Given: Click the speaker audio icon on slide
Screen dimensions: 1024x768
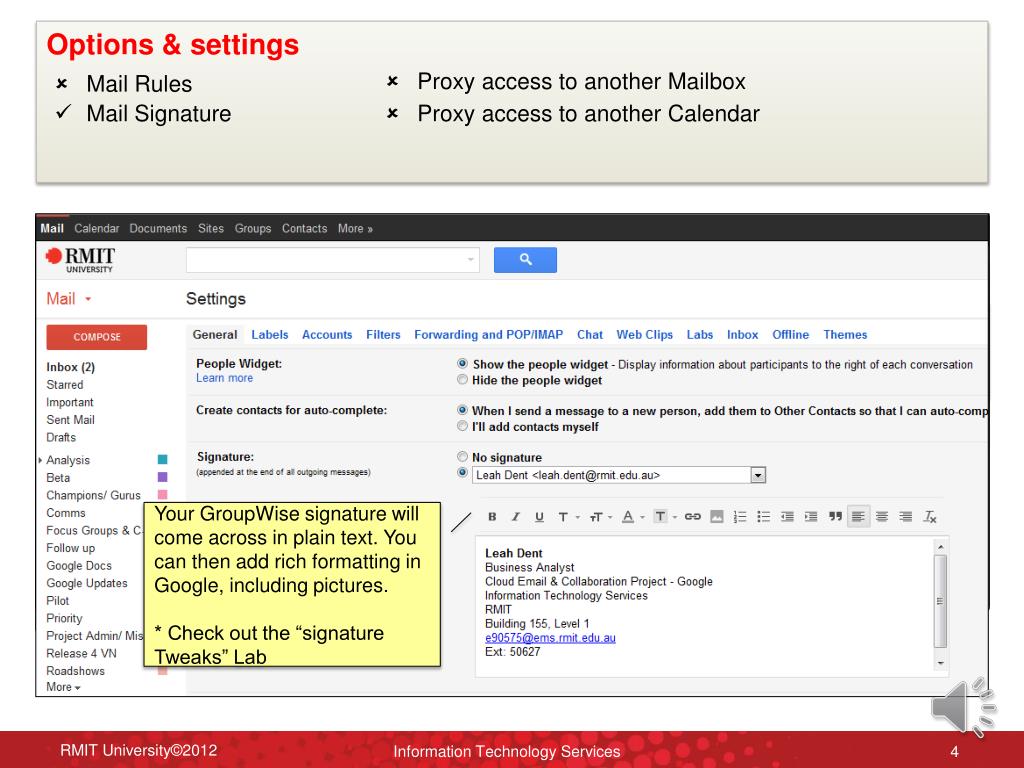Looking at the screenshot, I should 963,707.
